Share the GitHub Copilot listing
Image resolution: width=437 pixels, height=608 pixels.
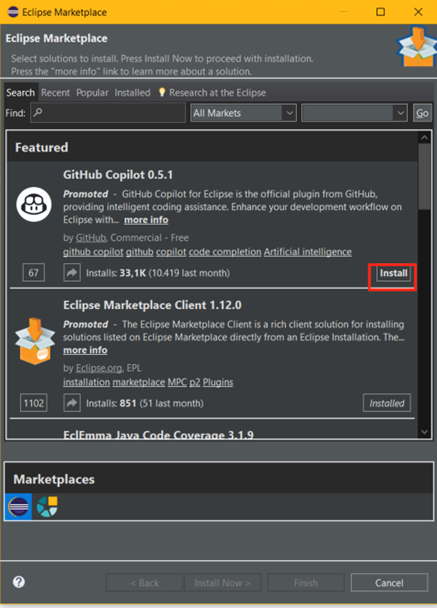click(72, 273)
